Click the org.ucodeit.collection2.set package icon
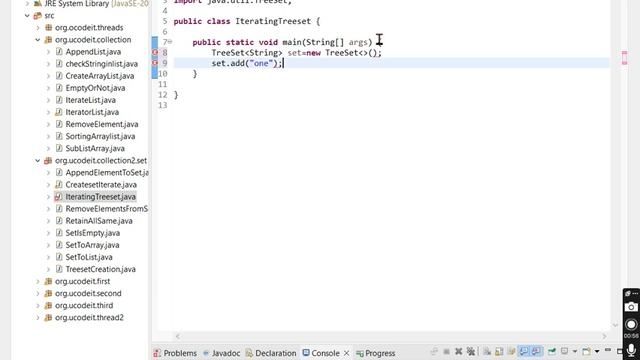Screen dimensions: 640x360 click(x=48, y=160)
